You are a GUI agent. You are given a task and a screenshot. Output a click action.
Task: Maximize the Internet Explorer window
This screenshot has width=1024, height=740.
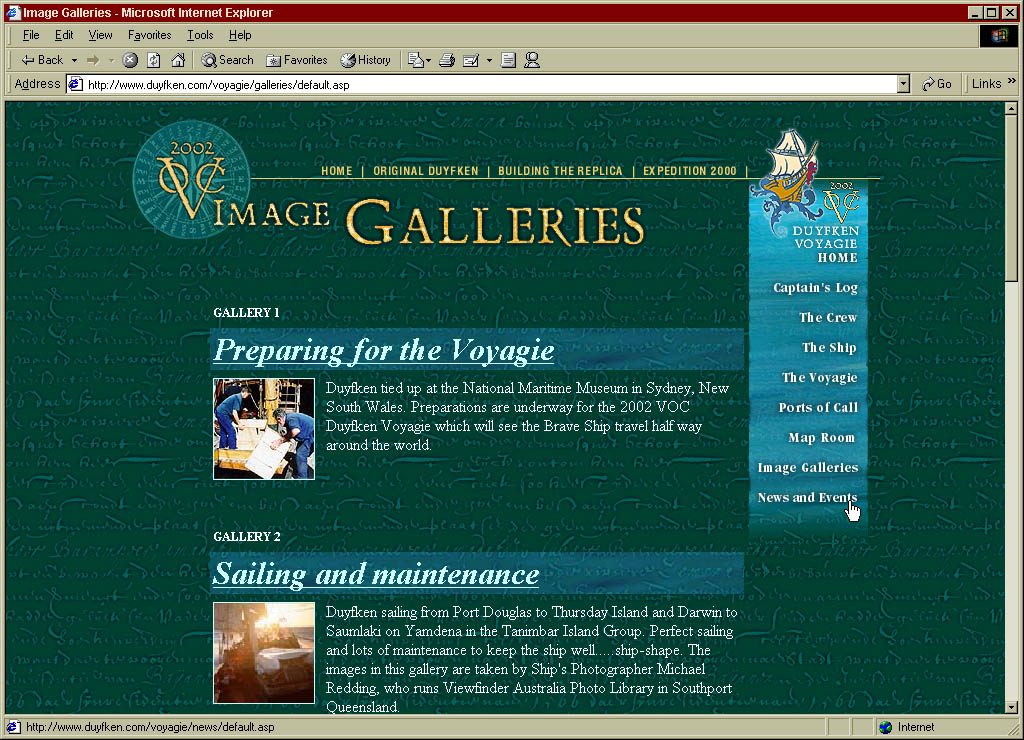[x=991, y=12]
